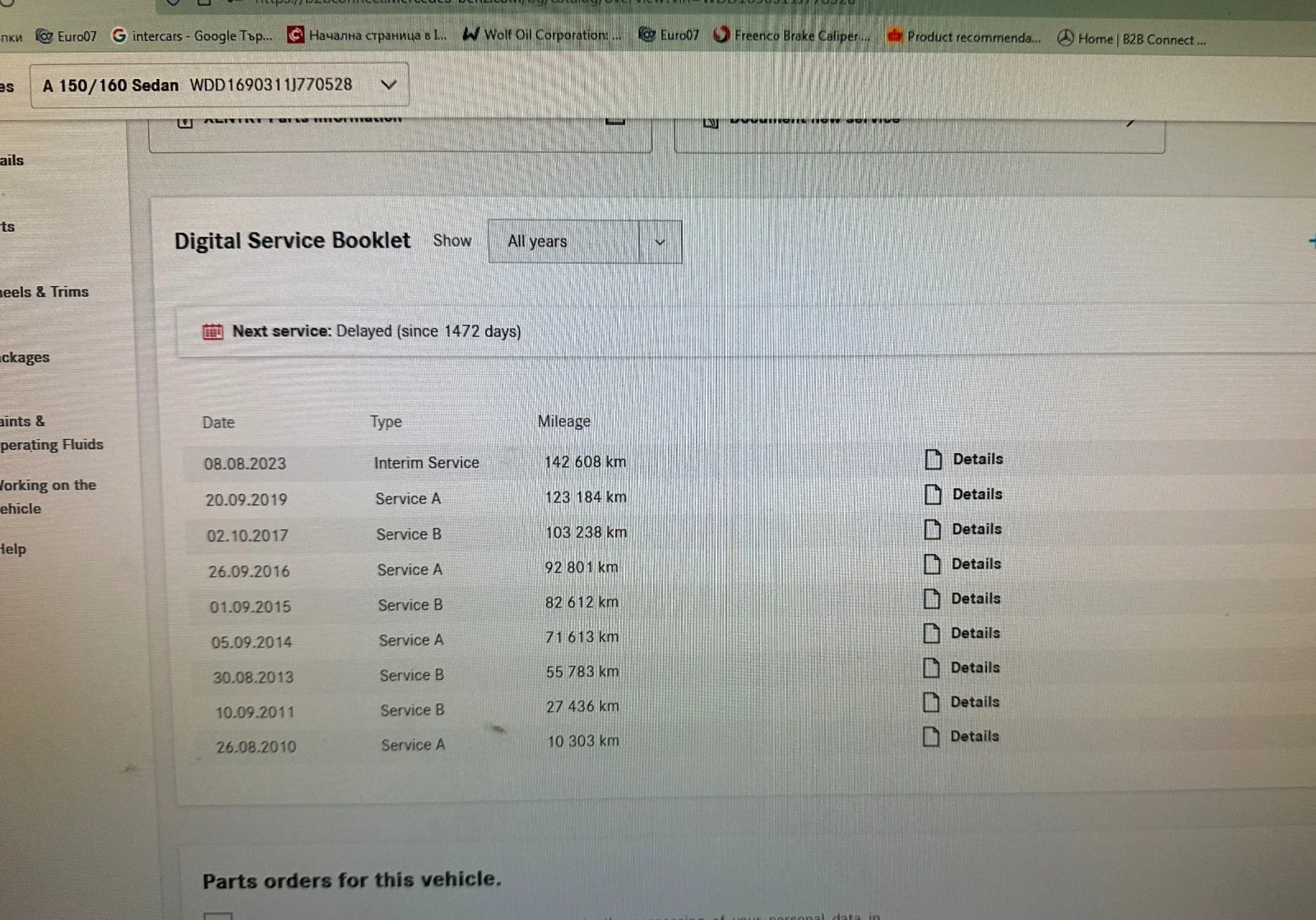Click the red Next service calendar icon
Screen dimensions: 1316x920
point(213,331)
